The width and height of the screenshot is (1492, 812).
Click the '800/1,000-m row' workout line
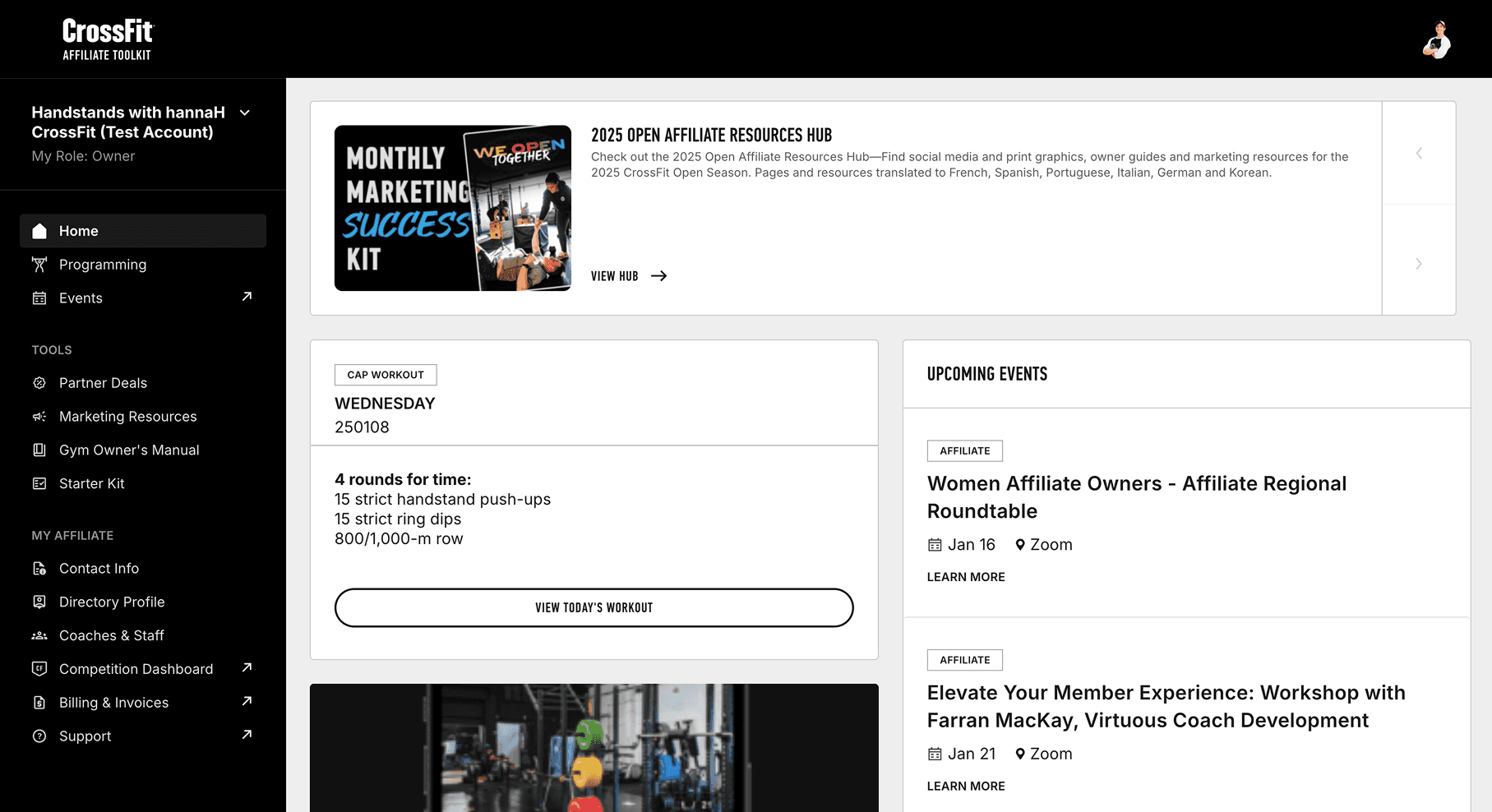click(x=399, y=539)
